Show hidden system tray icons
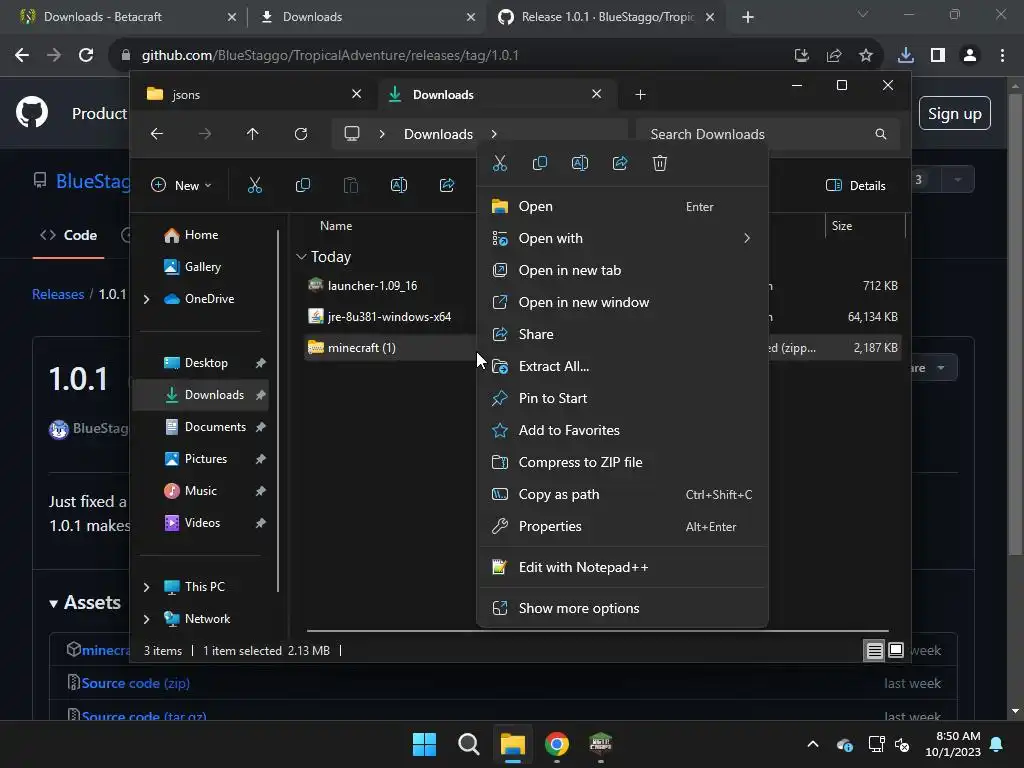Image resolution: width=1024 pixels, height=768 pixels. (812, 744)
